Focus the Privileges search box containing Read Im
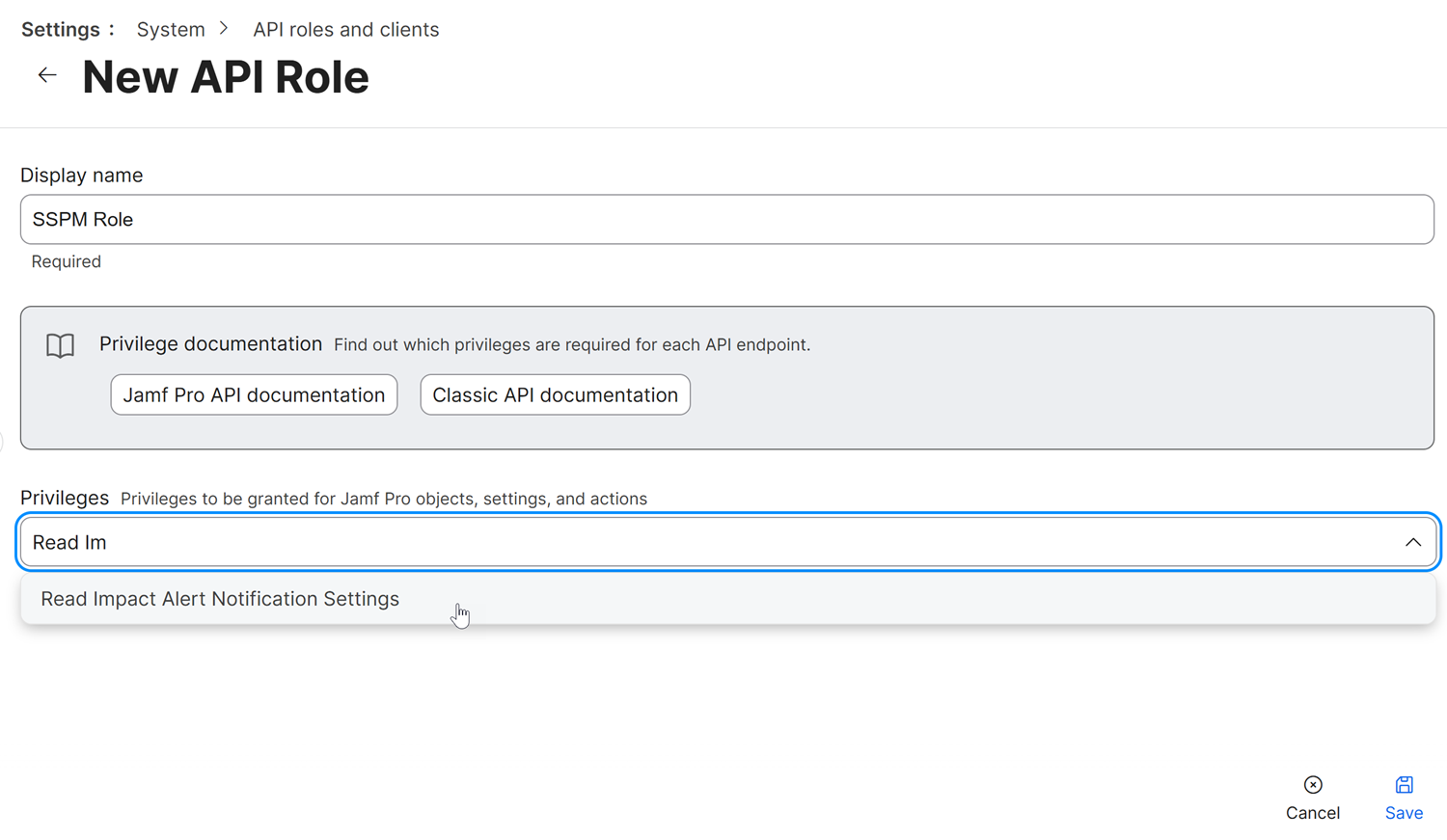1447x840 pixels. point(675,542)
